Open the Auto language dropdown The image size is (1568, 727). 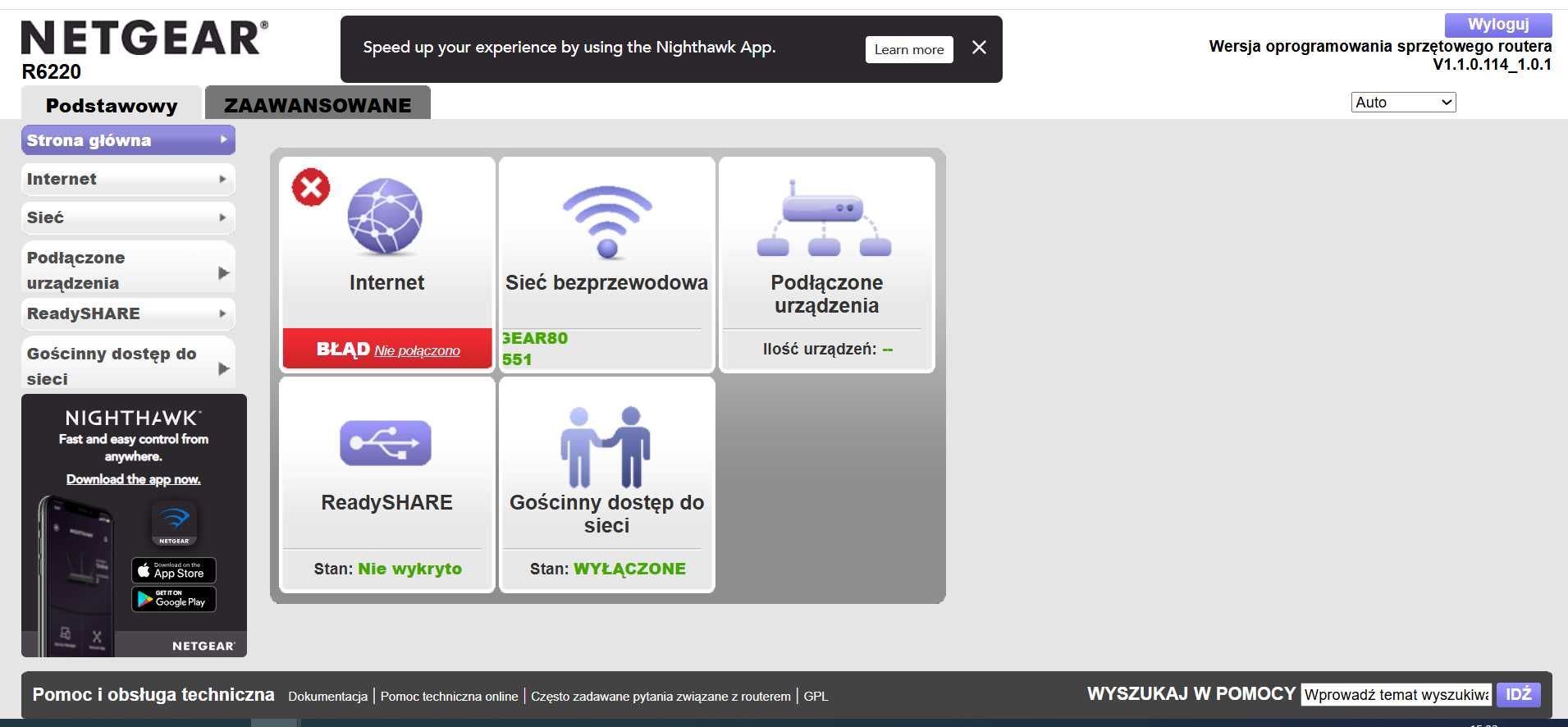pos(1403,103)
